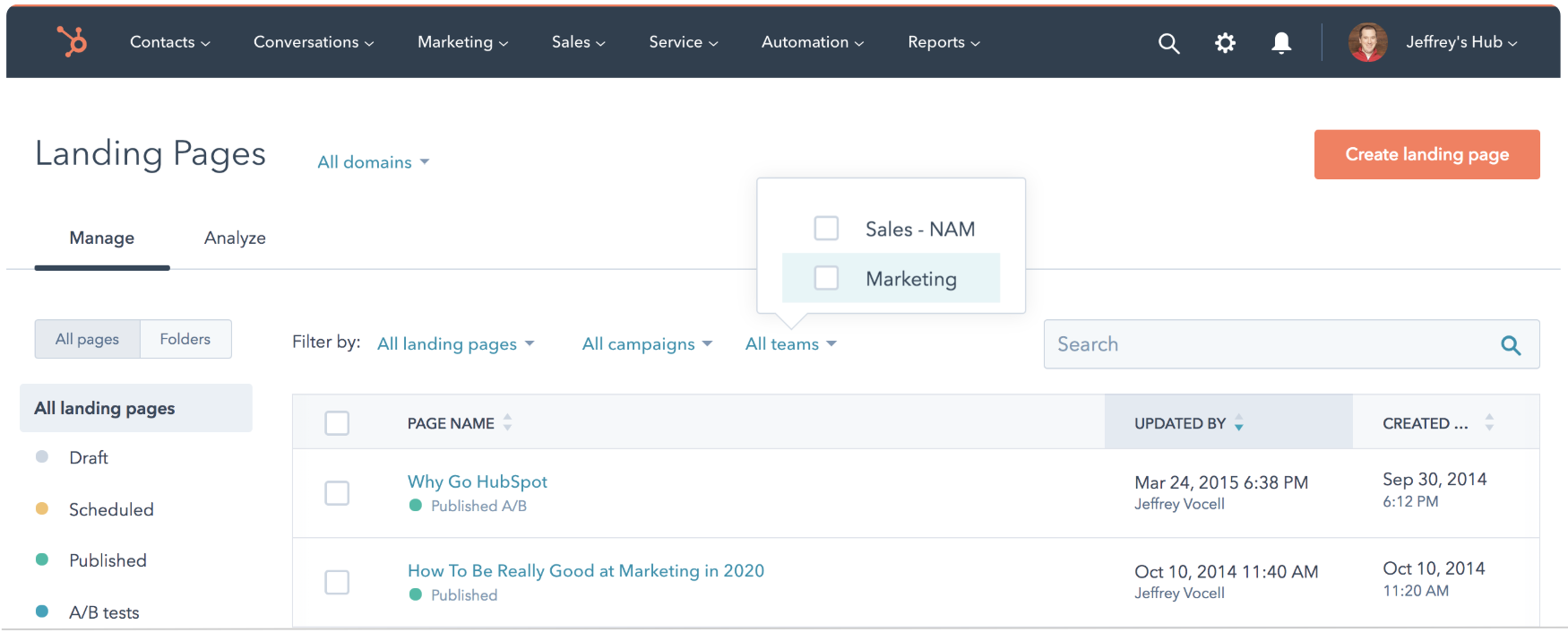Expand the Conversations menu
The image size is (1568, 633).
pyautogui.click(x=314, y=42)
